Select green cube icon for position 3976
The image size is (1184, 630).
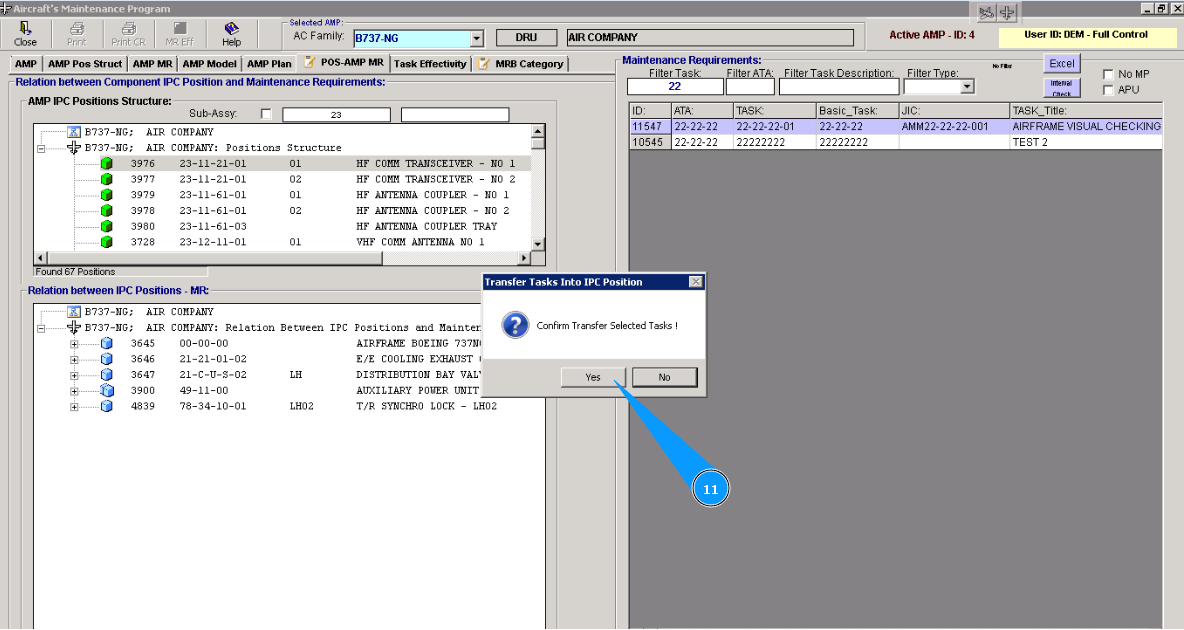coord(107,163)
